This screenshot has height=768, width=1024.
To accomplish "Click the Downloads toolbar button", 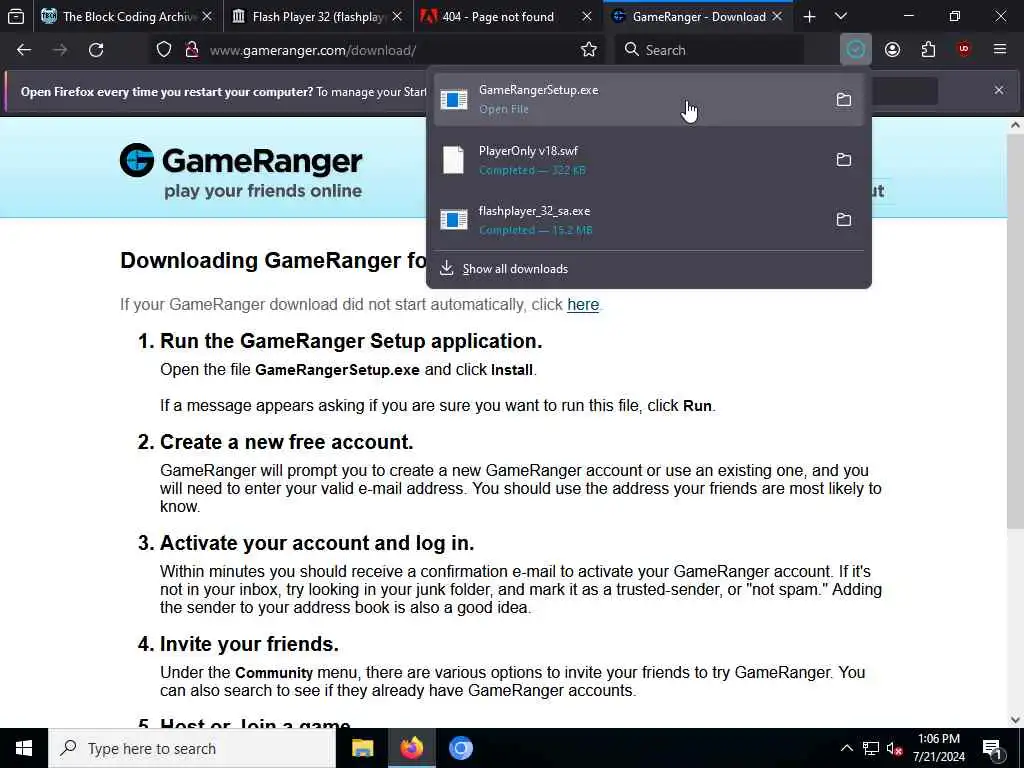I will pos(856,50).
